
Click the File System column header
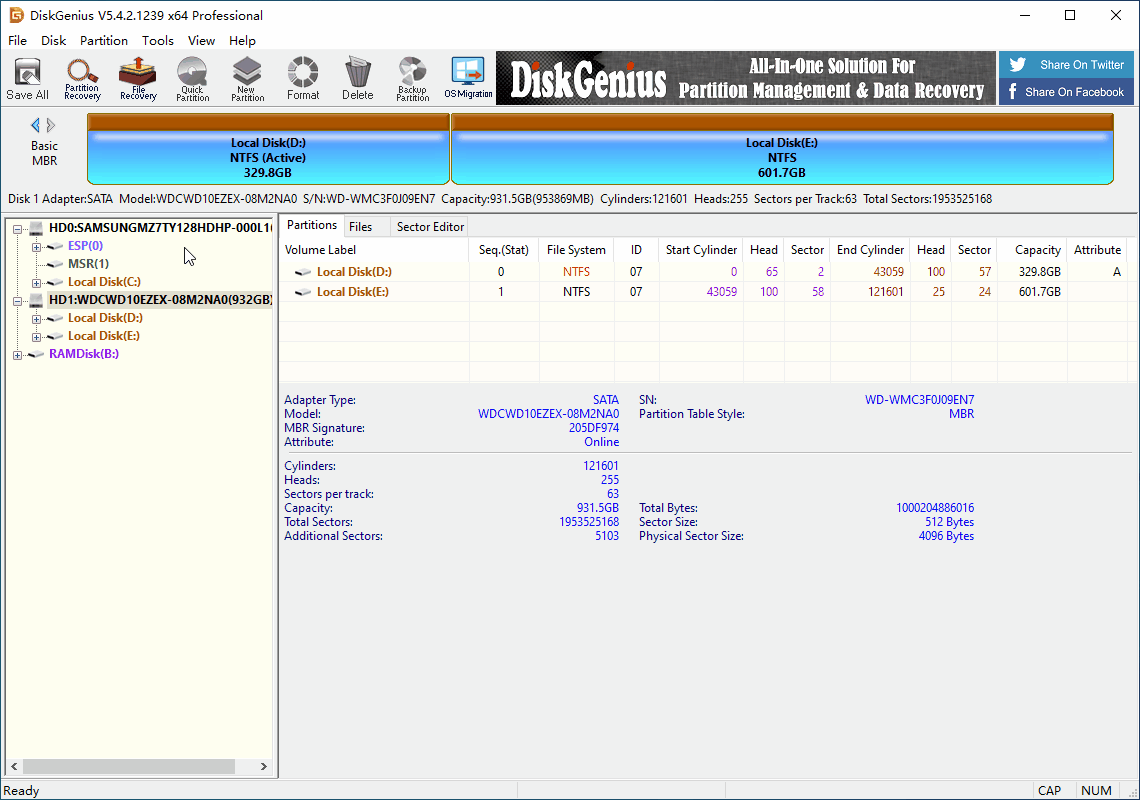(577, 250)
